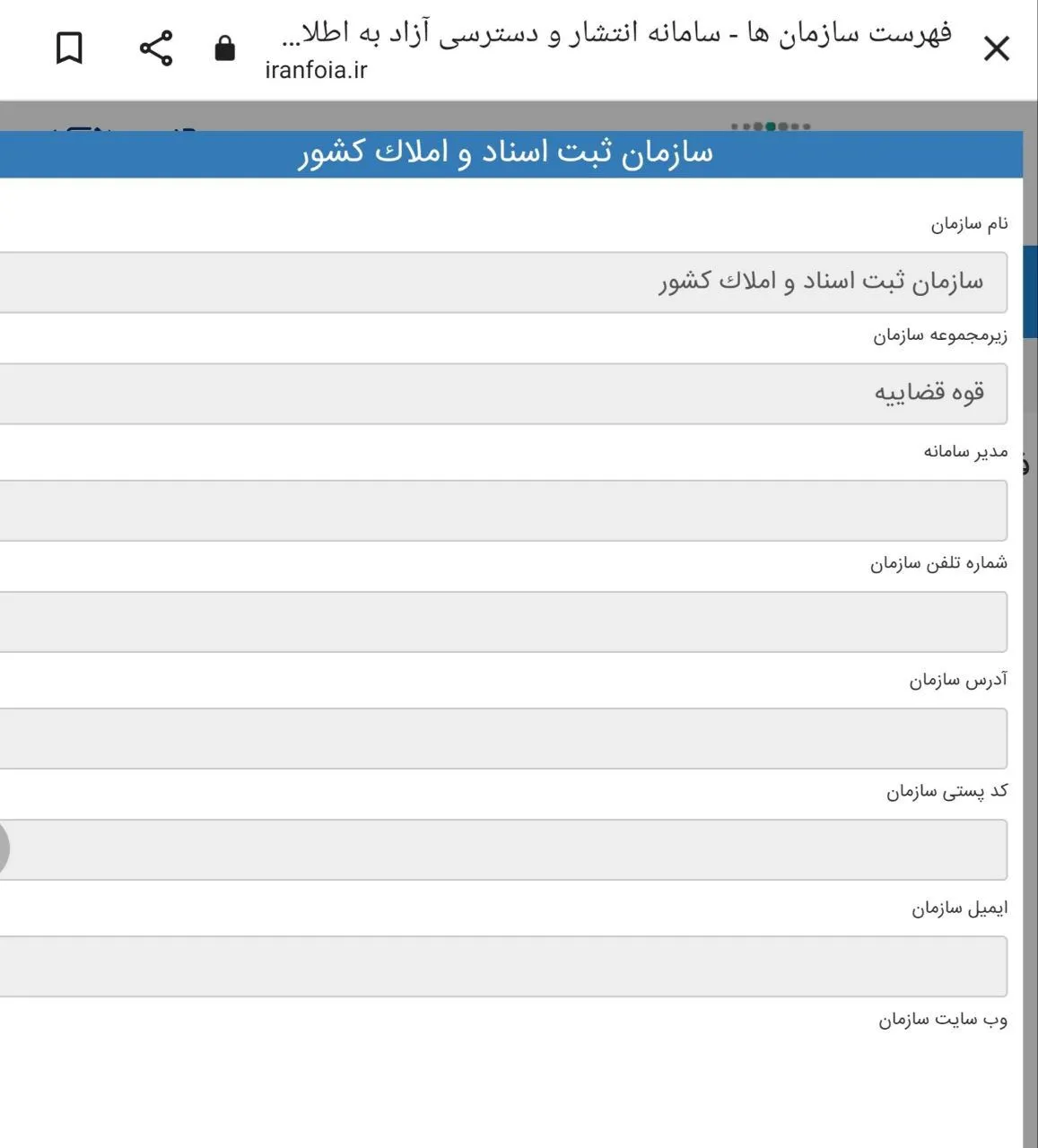1038x1148 pixels.
Task: View site security via the lock icon
Action: click(225, 48)
